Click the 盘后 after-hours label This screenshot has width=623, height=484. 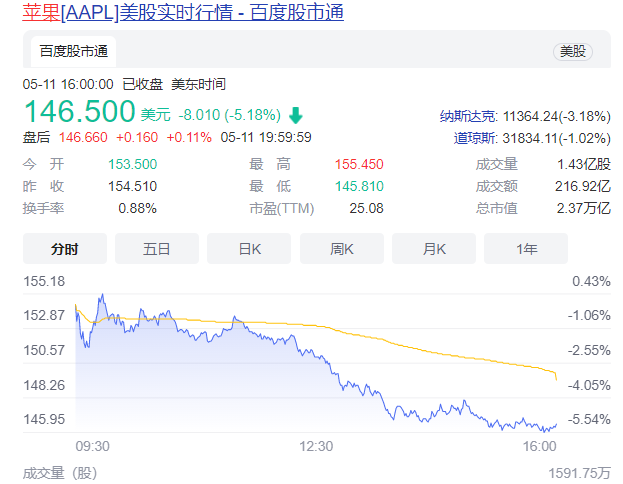pos(37,137)
